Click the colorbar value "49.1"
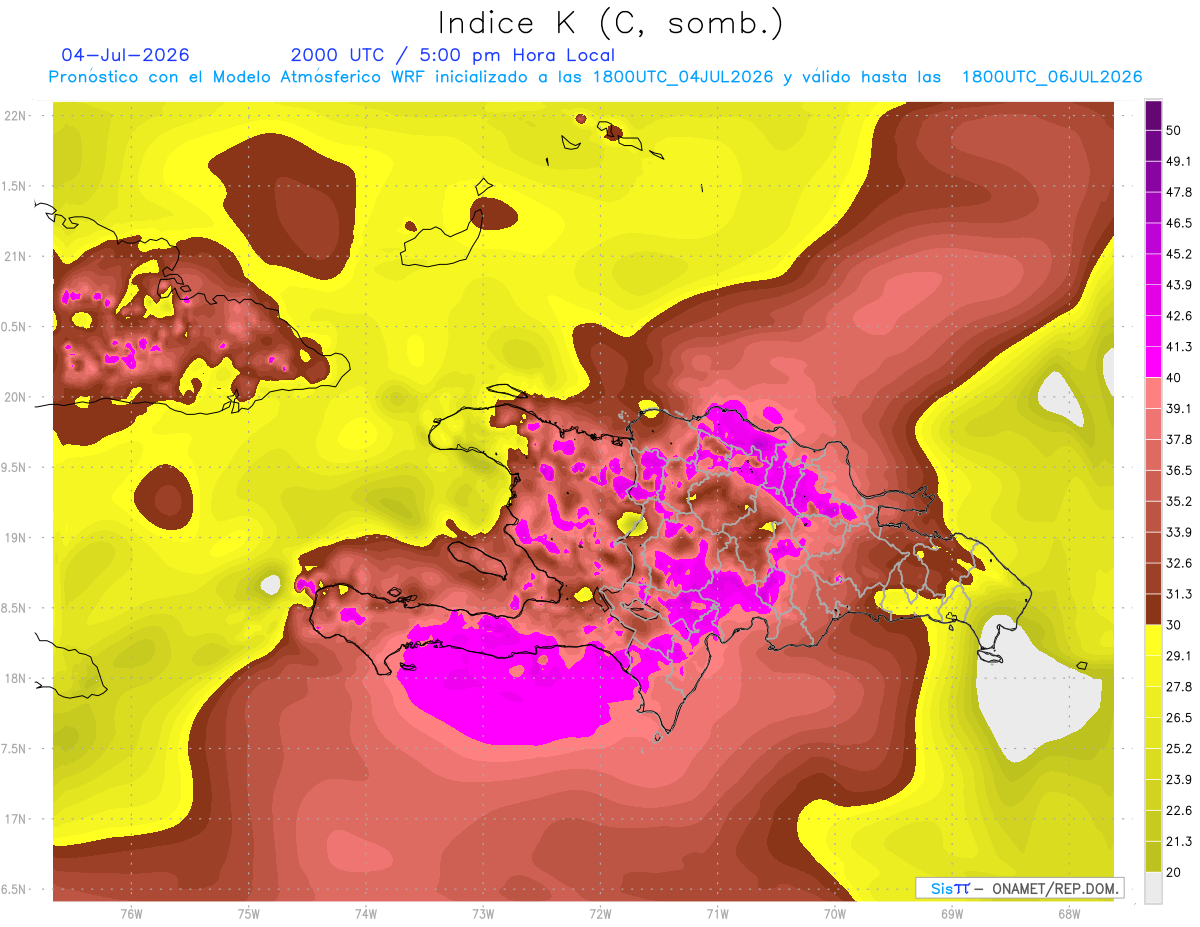 1180,161
